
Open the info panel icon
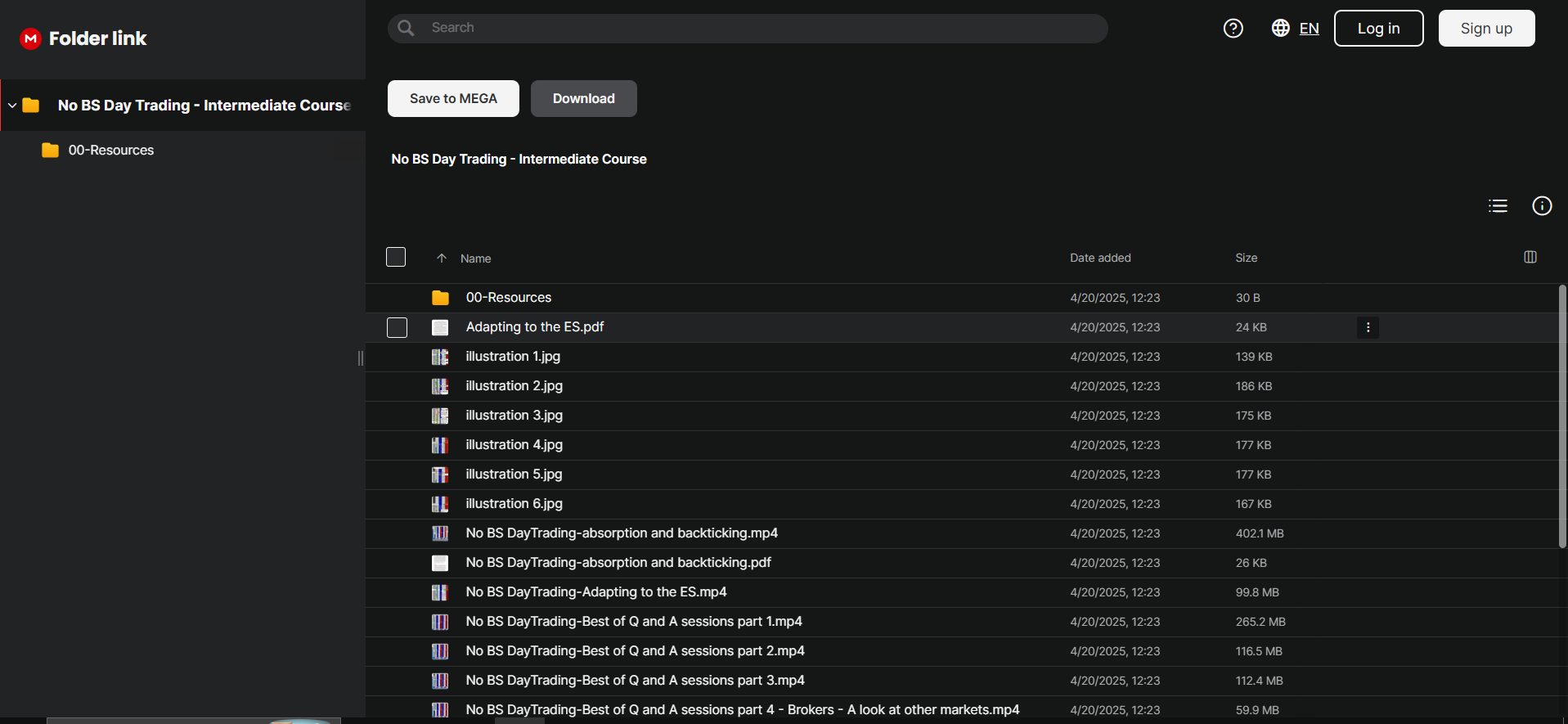pos(1542,206)
